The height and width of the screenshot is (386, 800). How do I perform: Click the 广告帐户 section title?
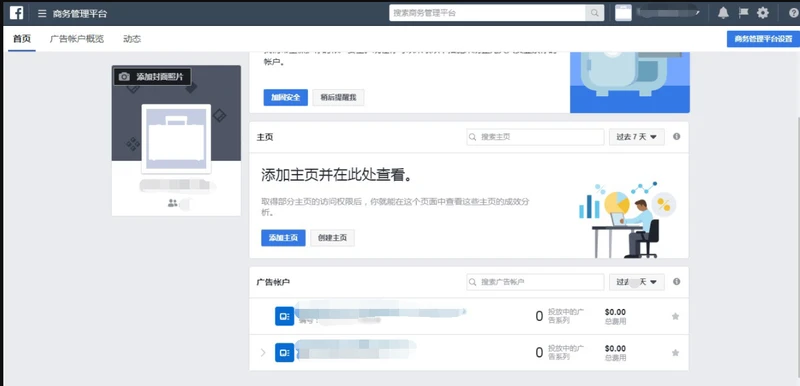pyautogui.click(x=273, y=282)
